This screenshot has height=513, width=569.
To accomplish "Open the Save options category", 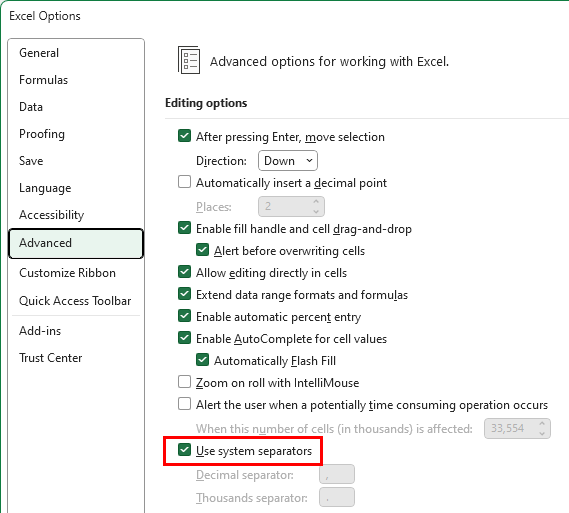I will pyautogui.click(x=31, y=161).
